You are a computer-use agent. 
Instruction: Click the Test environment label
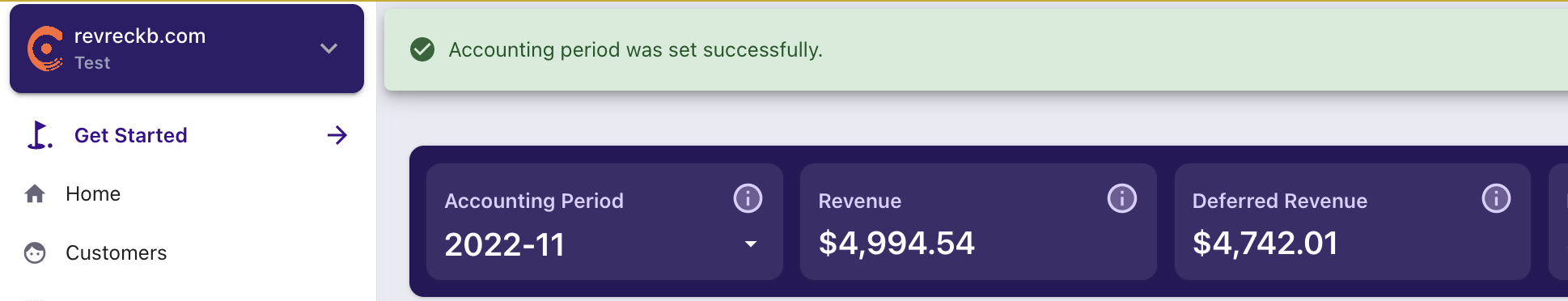coord(92,63)
